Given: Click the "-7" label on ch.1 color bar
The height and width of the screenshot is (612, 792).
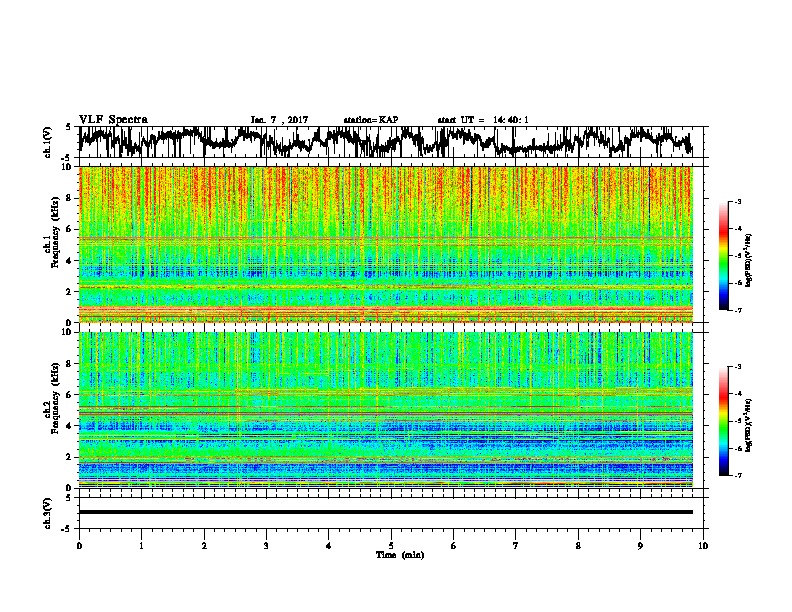Looking at the screenshot, I should (737, 310).
